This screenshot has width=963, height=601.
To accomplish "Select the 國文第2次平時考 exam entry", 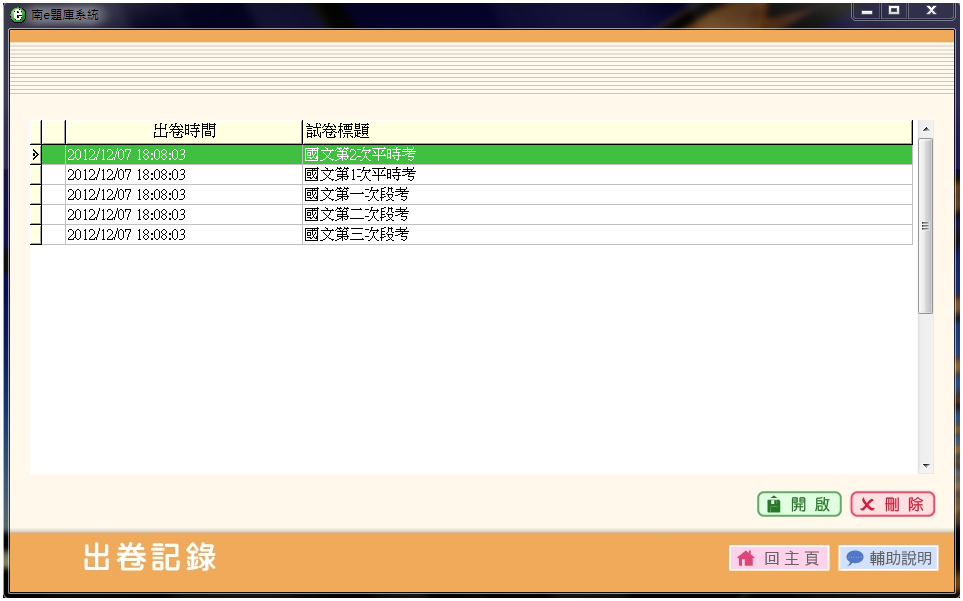I will point(360,155).
